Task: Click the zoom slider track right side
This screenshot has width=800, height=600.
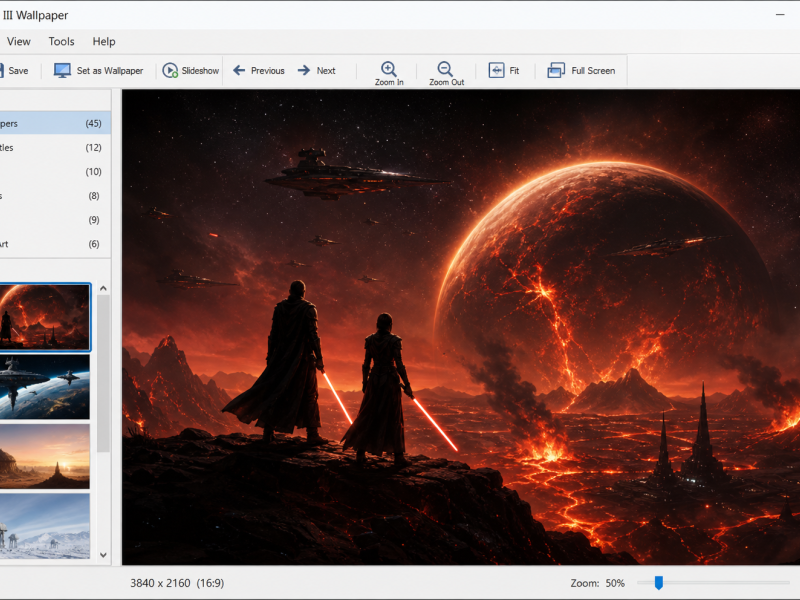Action: tap(727, 582)
